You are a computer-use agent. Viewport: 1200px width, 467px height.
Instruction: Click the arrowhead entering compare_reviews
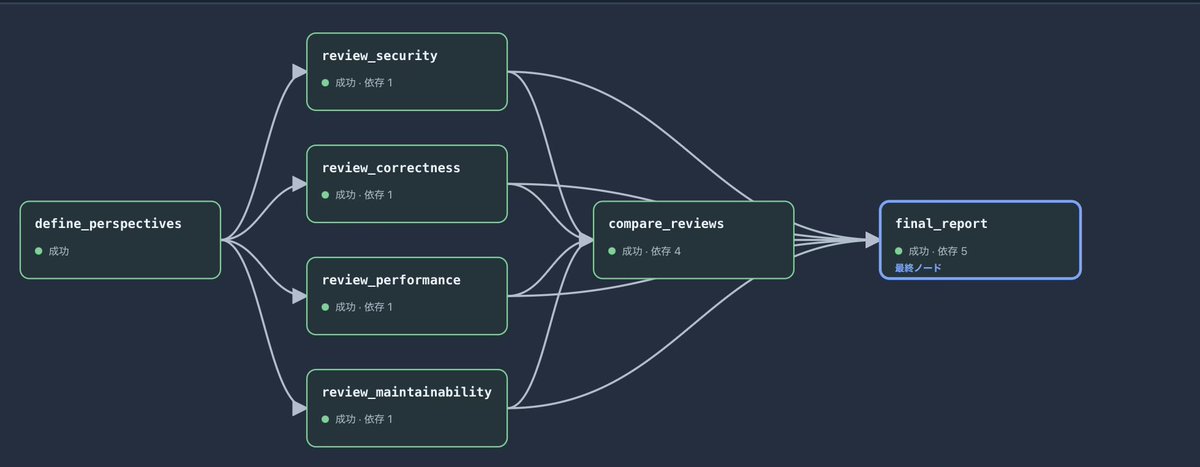[585, 240]
